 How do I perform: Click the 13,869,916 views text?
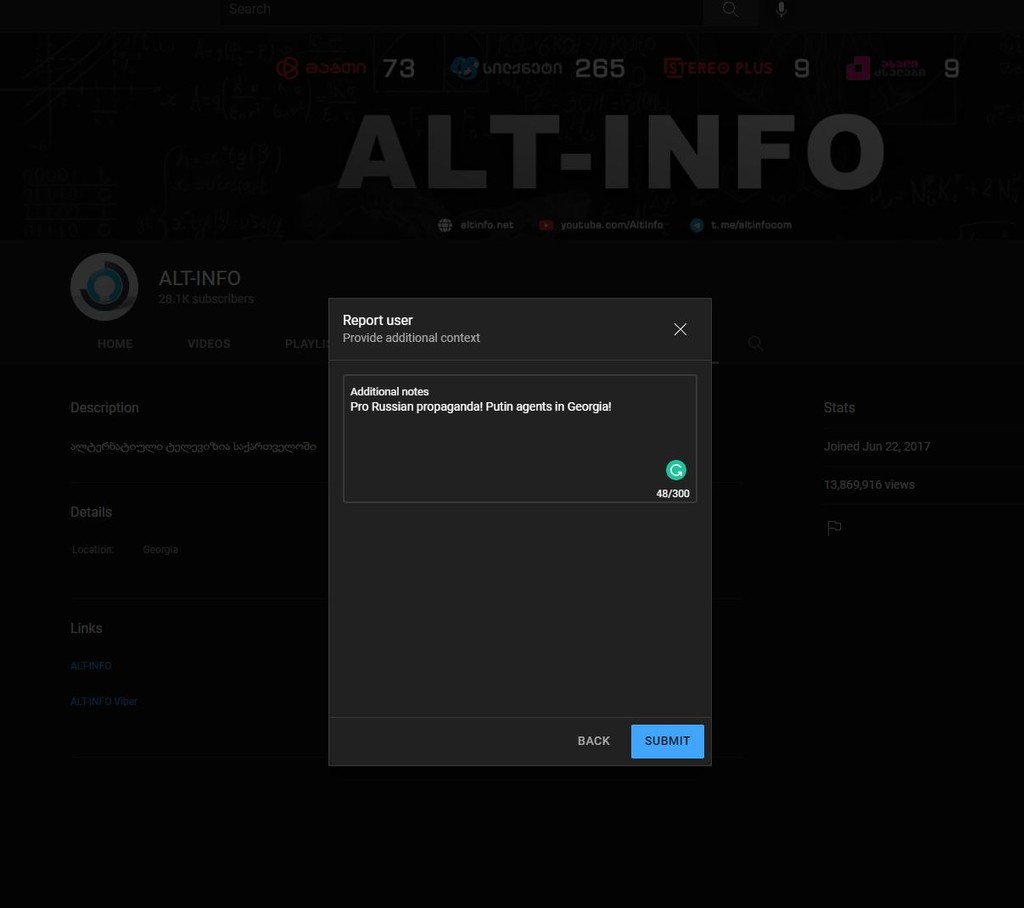[869, 485]
